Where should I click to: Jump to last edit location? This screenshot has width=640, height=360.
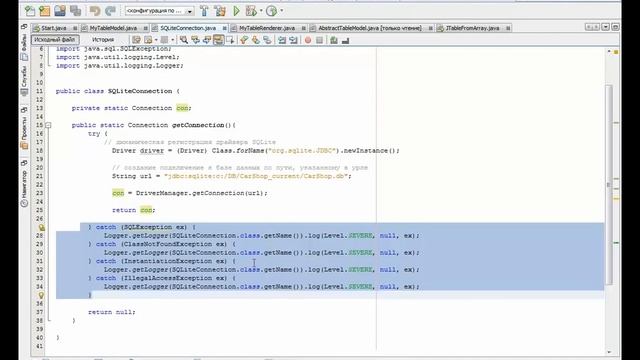click(x=136, y=40)
